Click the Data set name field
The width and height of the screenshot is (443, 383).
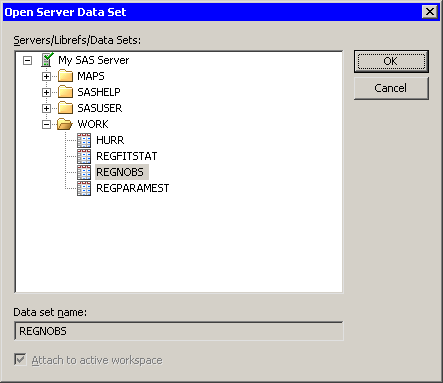coord(179,331)
